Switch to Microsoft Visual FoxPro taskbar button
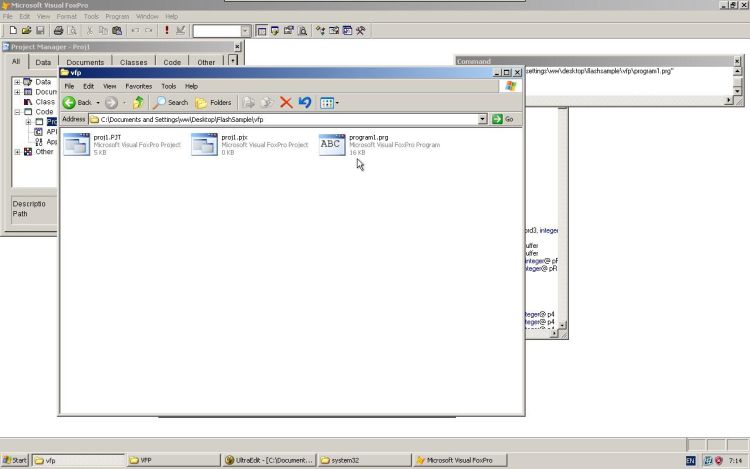Image resolution: width=750 pixels, height=469 pixels. tap(460, 460)
